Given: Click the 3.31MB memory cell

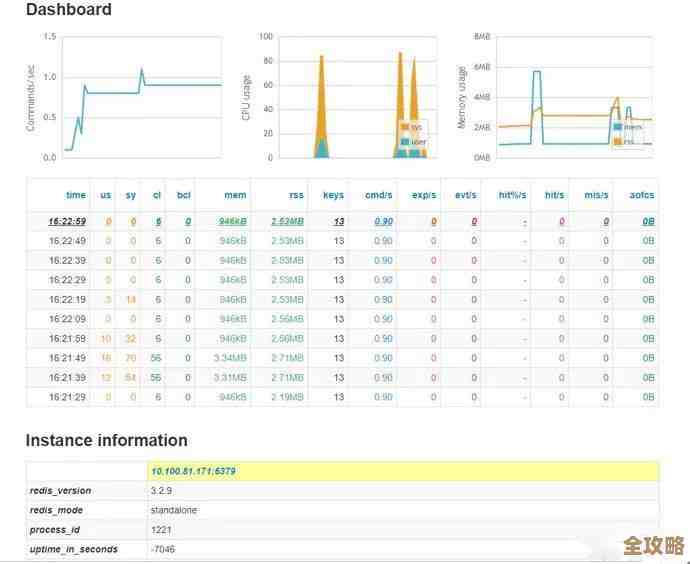Looking at the screenshot, I should (231, 377).
